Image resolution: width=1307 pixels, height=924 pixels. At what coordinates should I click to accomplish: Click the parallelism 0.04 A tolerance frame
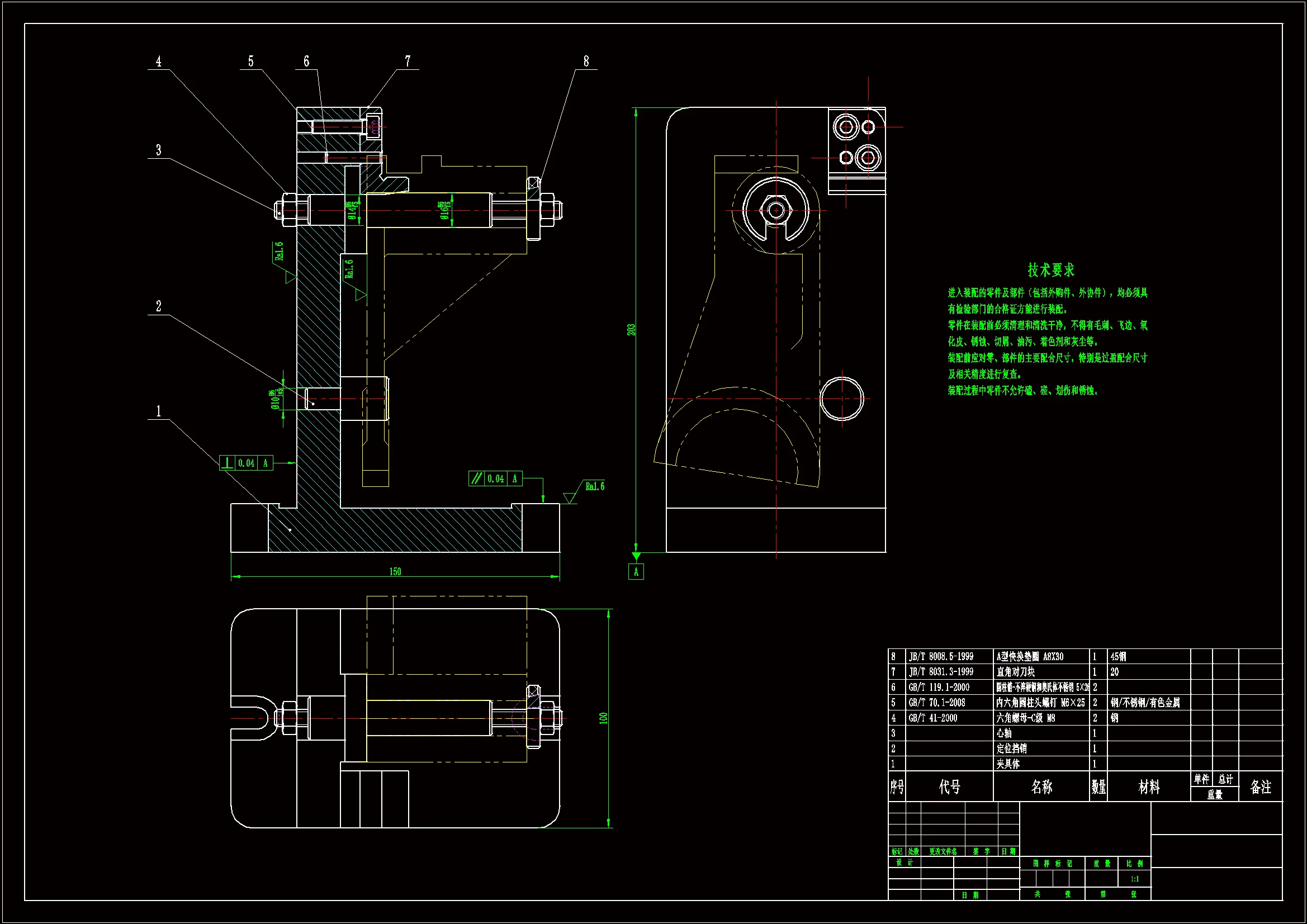click(495, 478)
